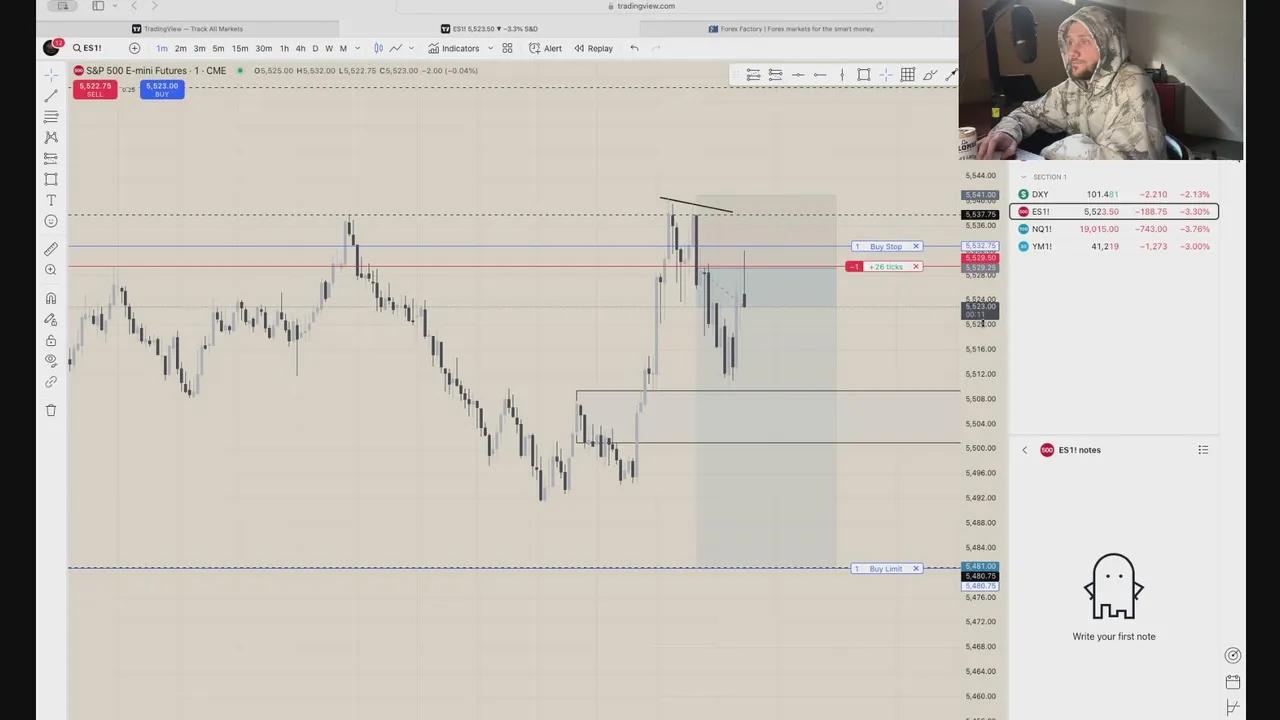Delete drawings with the trash icon
The image size is (1280, 720).
click(51, 410)
